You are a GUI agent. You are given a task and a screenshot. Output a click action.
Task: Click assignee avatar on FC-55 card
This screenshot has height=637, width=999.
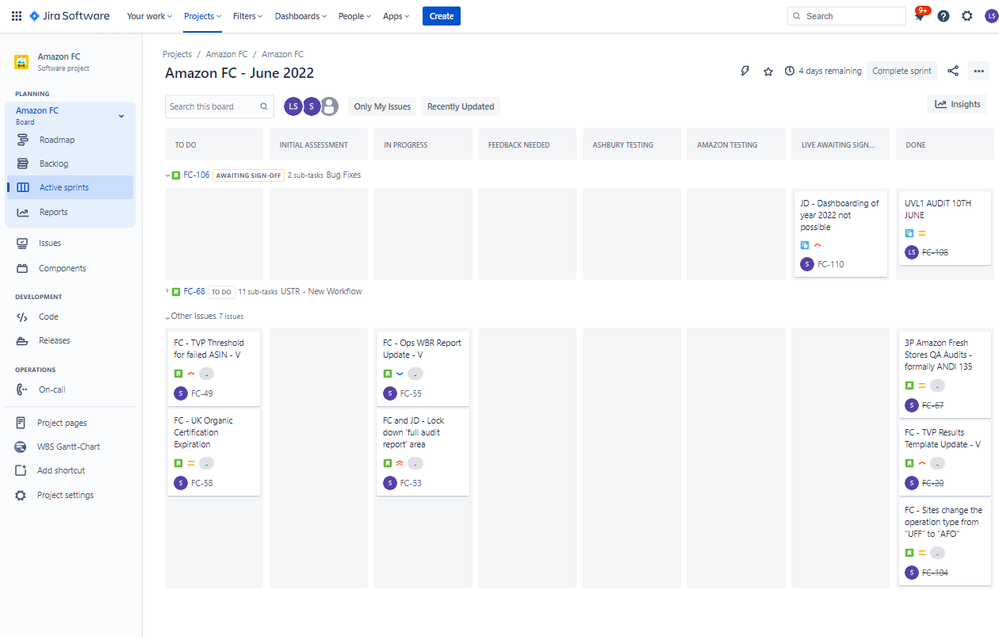[x=390, y=393]
